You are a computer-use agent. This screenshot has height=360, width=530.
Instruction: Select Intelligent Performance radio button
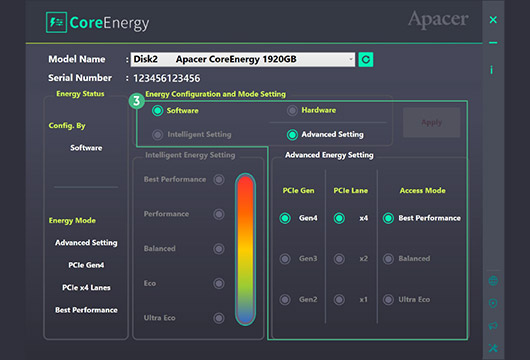click(219, 214)
